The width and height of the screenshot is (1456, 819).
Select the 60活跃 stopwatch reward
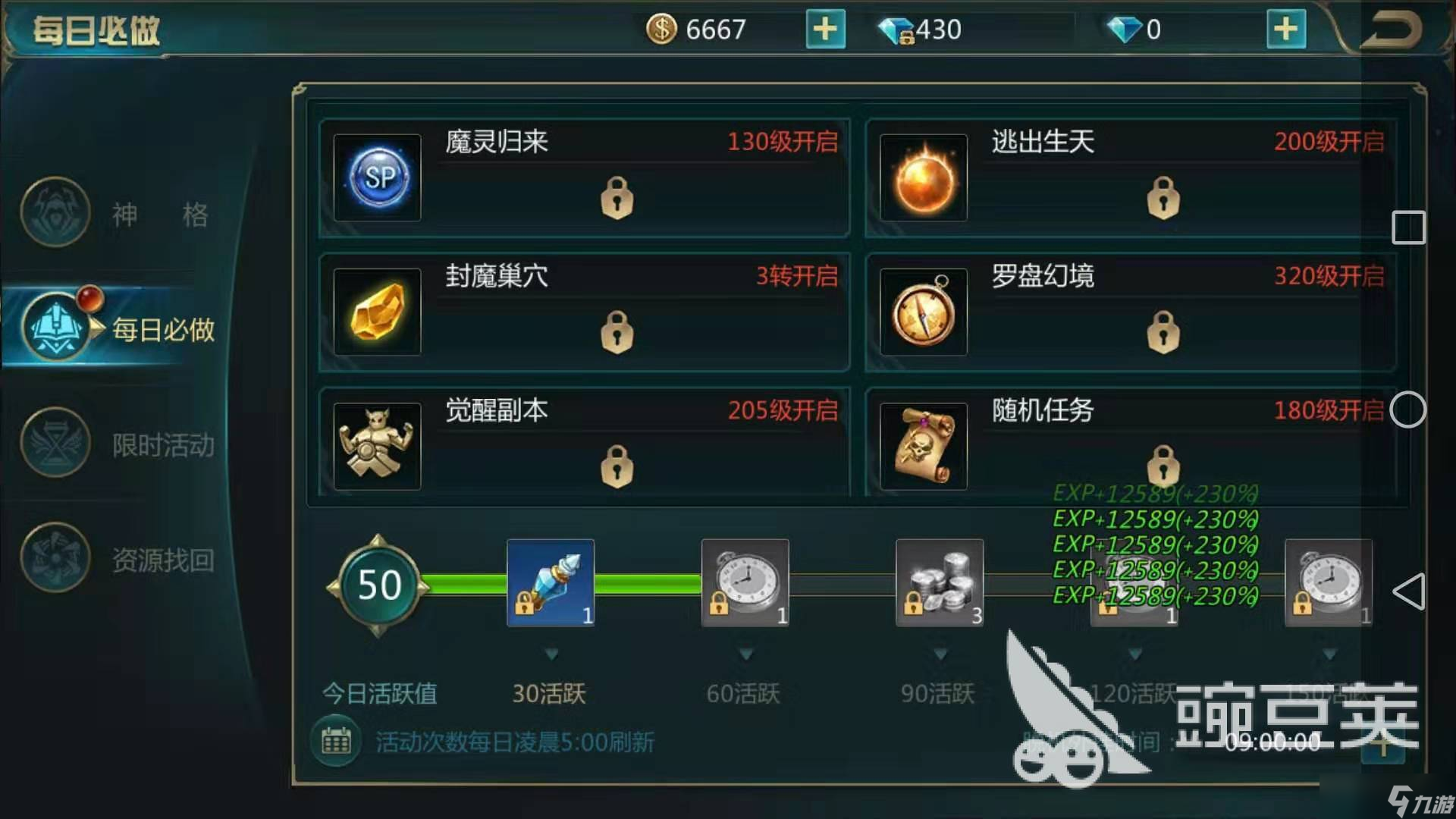pos(745,582)
